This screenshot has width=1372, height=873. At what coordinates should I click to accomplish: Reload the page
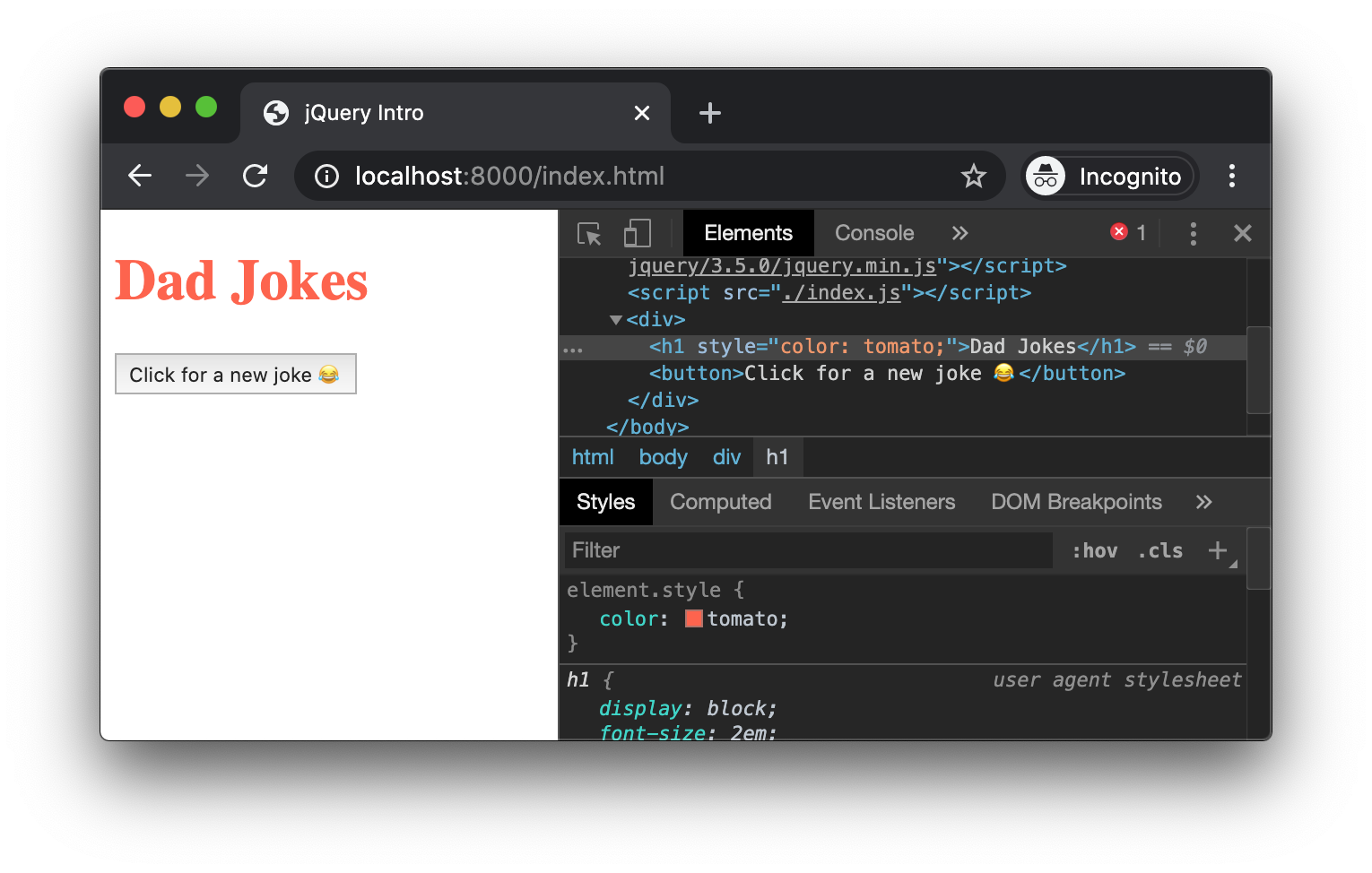pyautogui.click(x=256, y=176)
